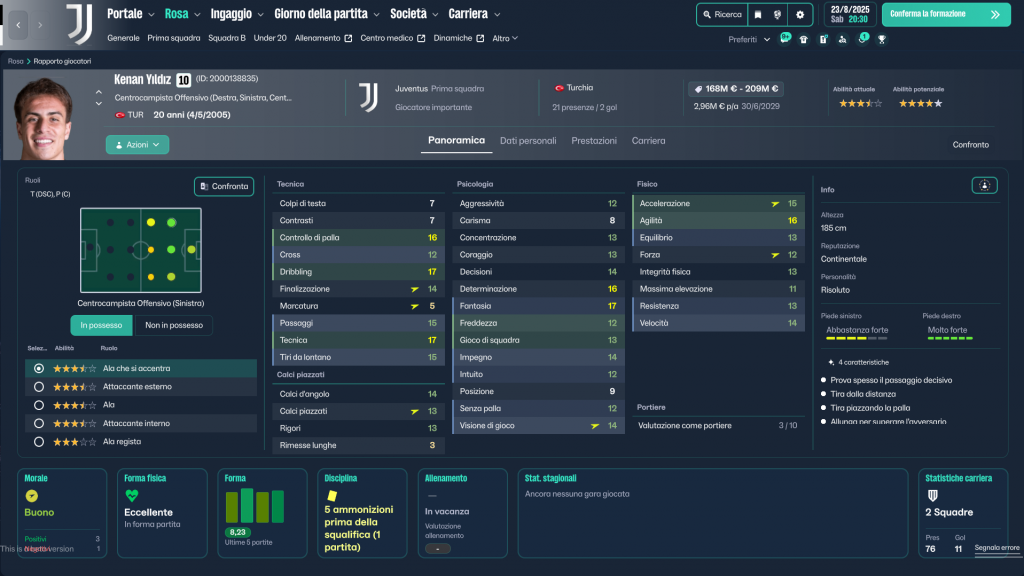The height and width of the screenshot is (576, 1024).
Task: Open the Preferiti dropdown
Action: pyautogui.click(x=749, y=39)
